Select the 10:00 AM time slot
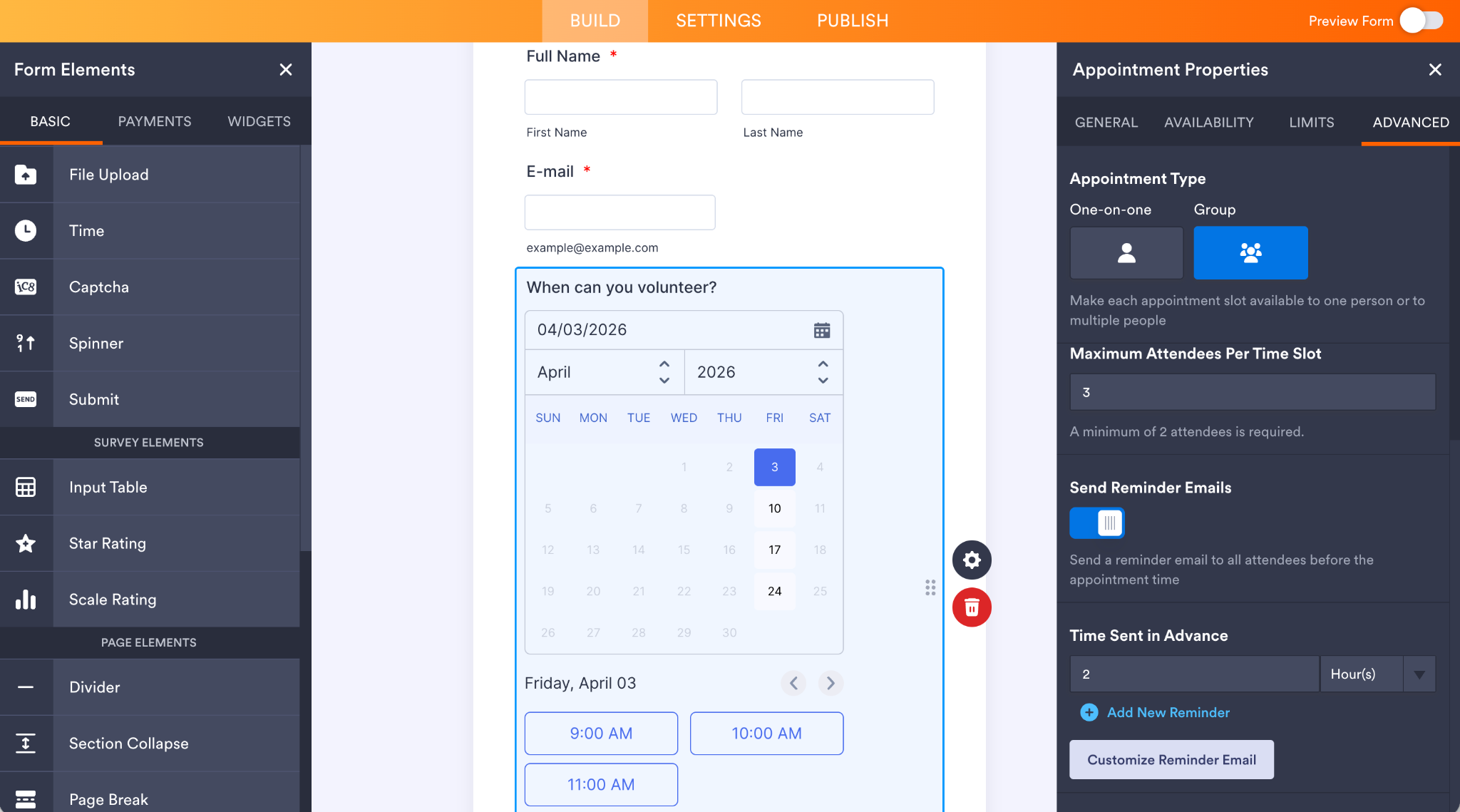The image size is (1460, 812). (766, 733)
